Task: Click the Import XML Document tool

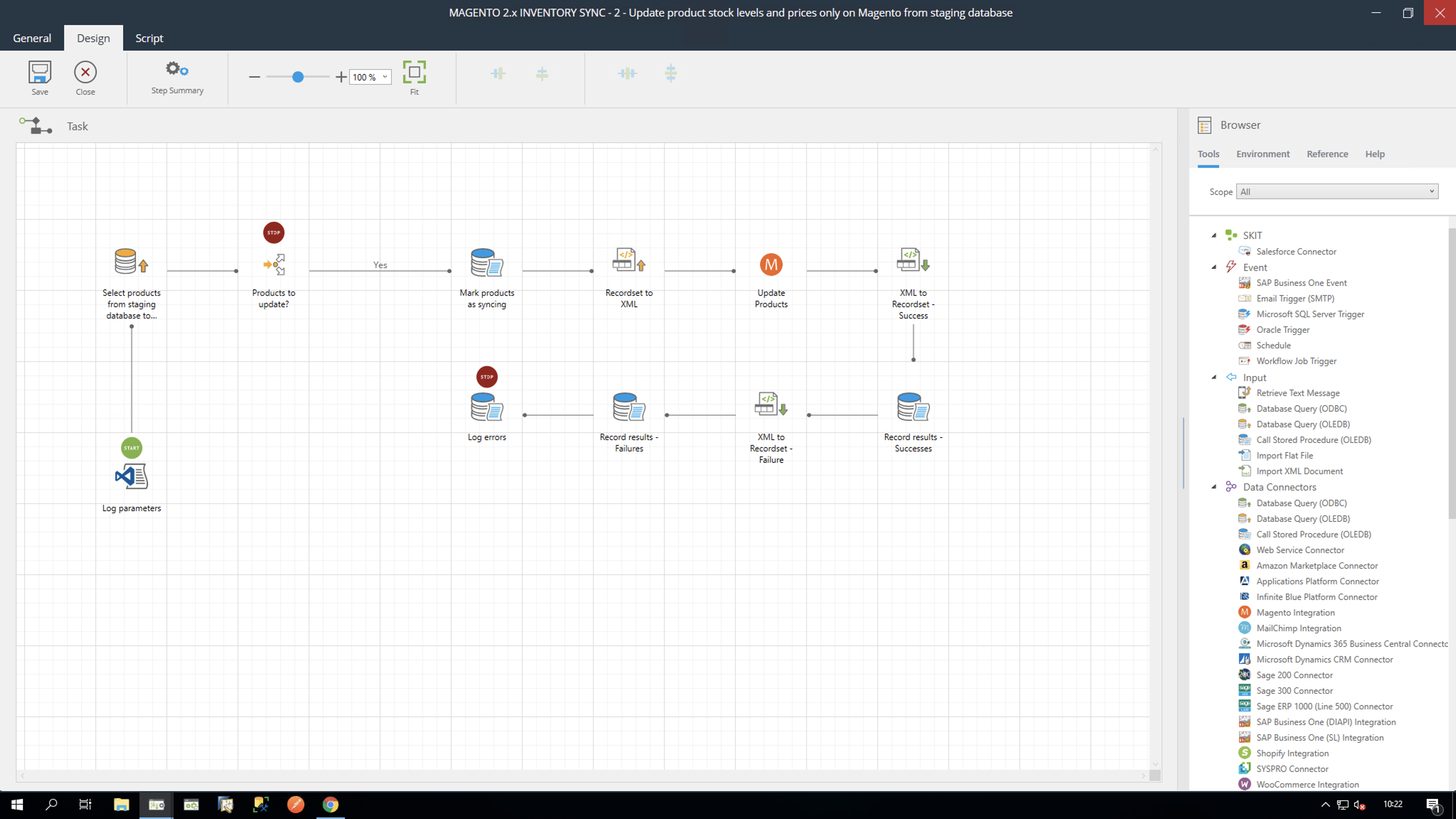Action: [1299, 471]
